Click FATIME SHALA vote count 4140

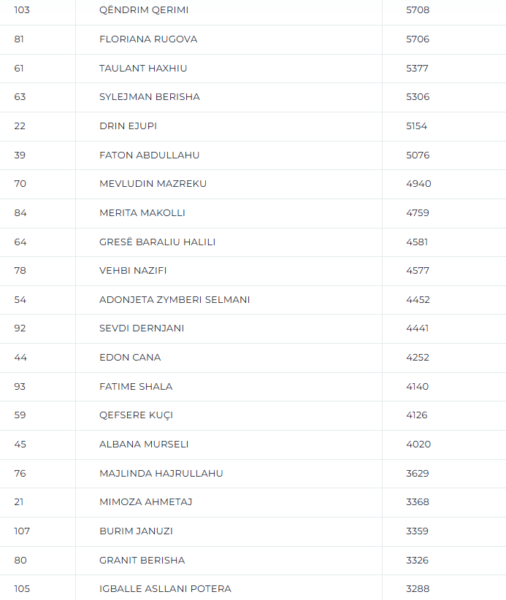click(x=417, y=386)
